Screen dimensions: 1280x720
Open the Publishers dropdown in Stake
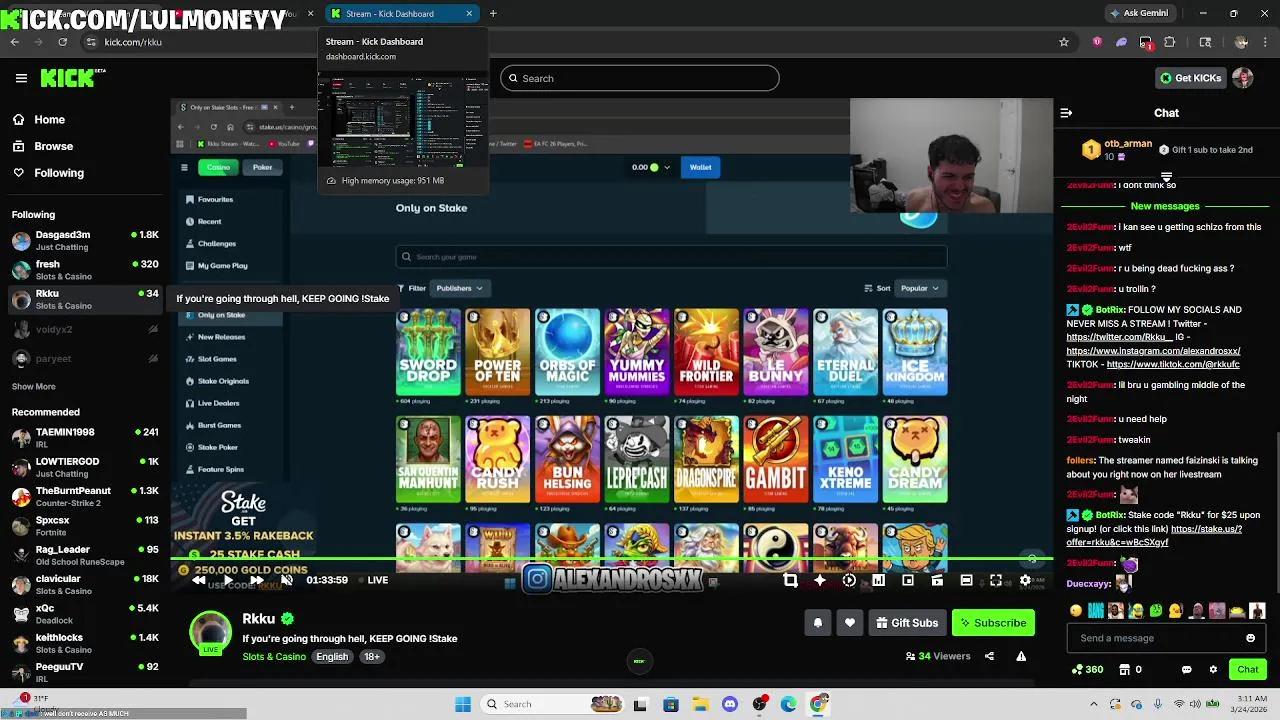tap(459, 288)
